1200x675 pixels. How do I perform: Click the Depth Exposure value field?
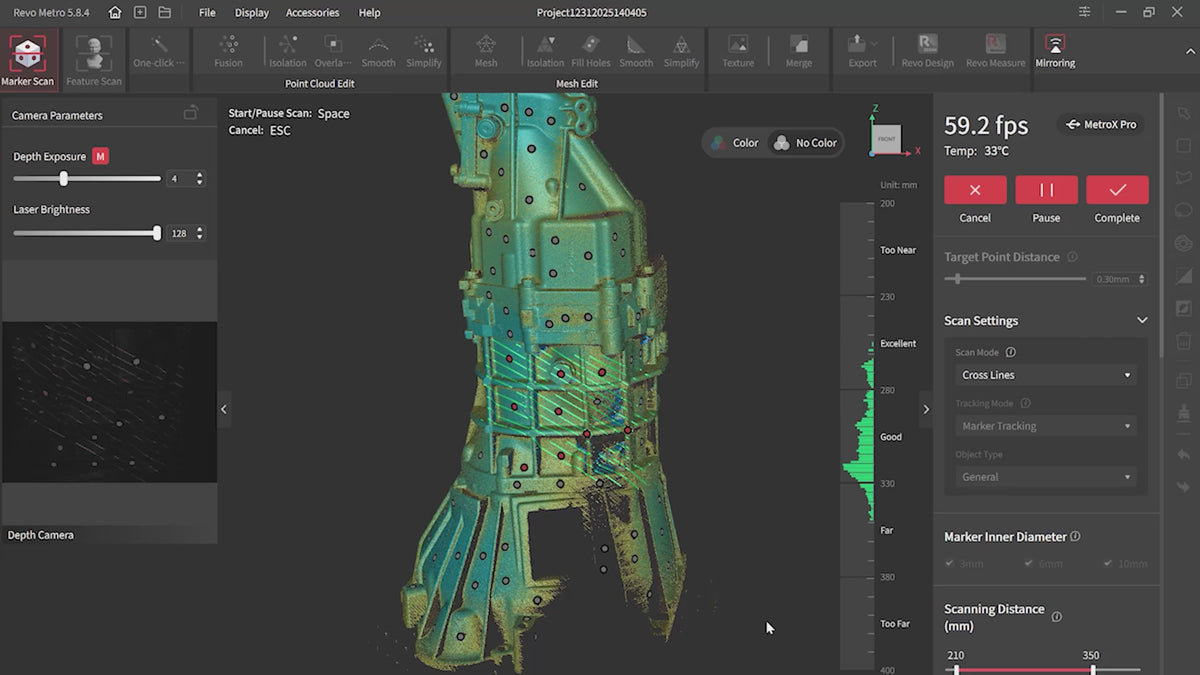pyautogui.click(x=179, y=179)
